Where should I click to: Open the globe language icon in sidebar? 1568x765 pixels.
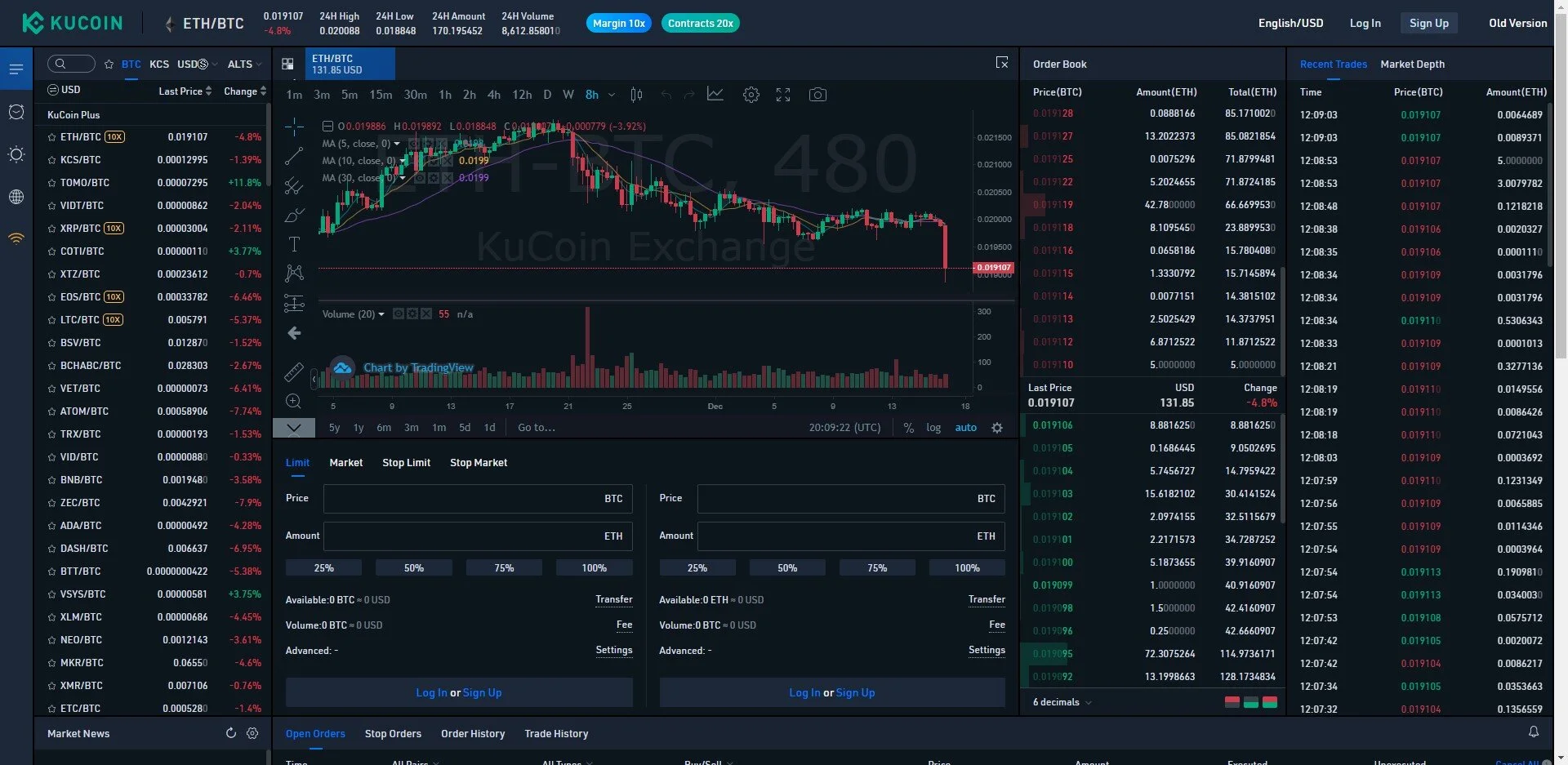[x=16, y=197]
